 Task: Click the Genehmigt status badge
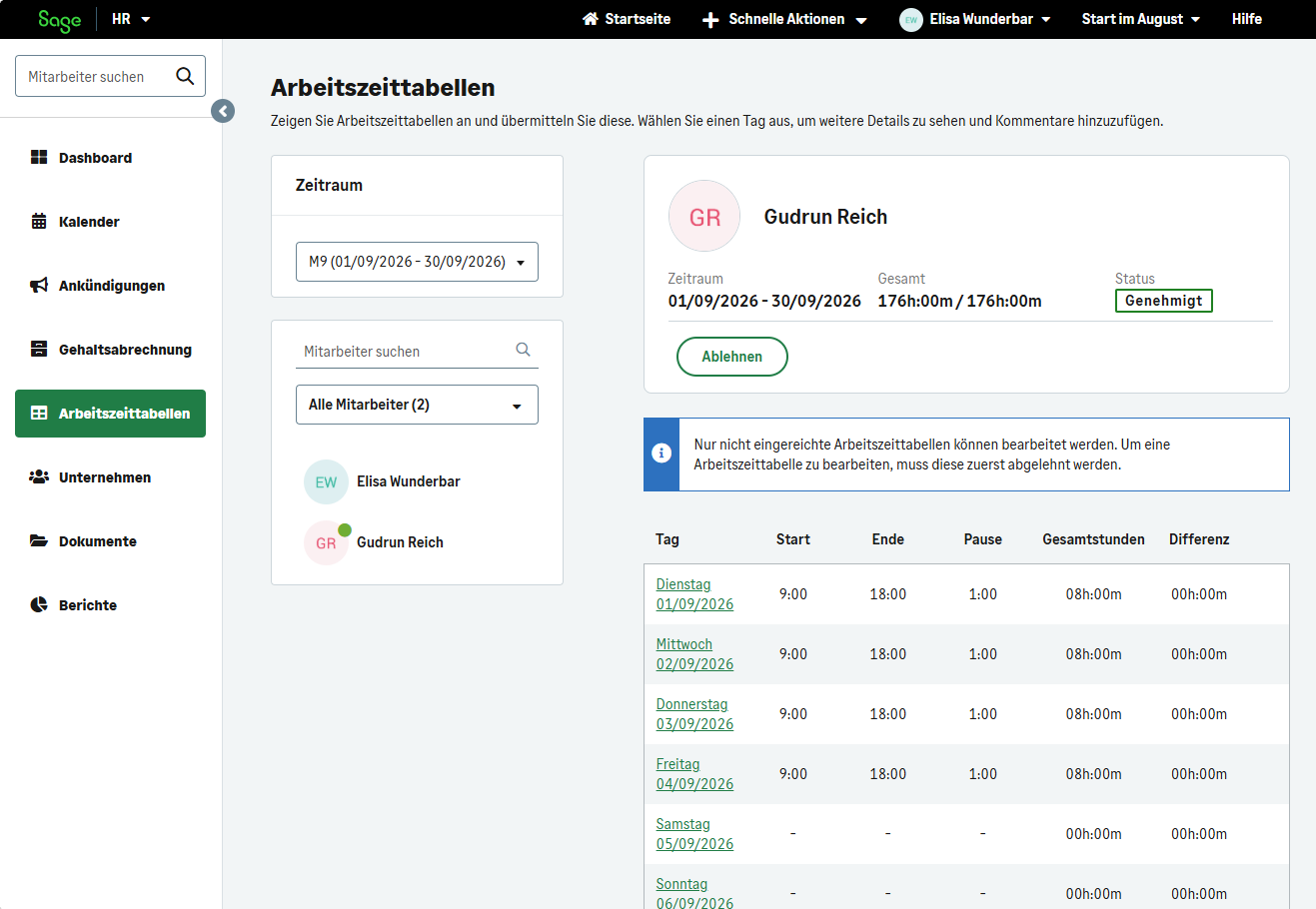tap(1164, 301)
